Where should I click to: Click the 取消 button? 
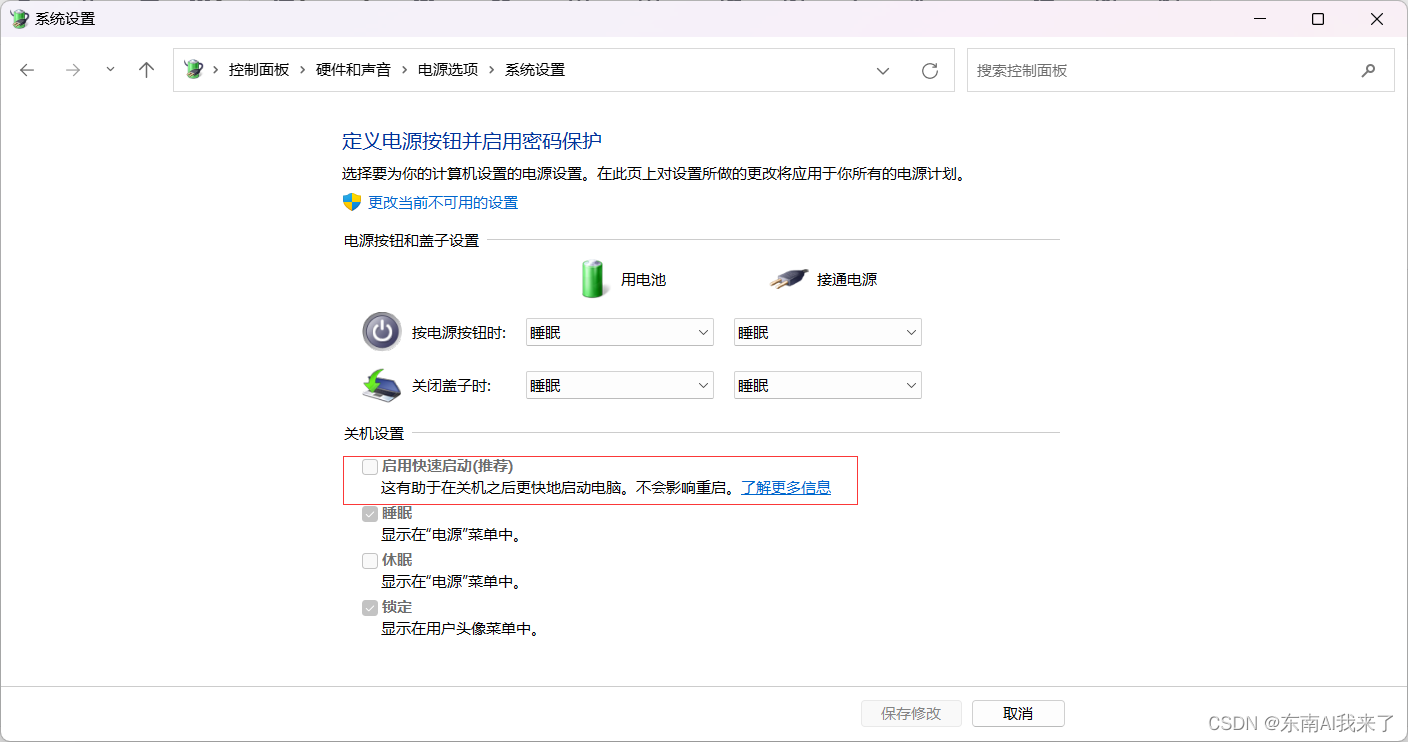pos(1018,714)
